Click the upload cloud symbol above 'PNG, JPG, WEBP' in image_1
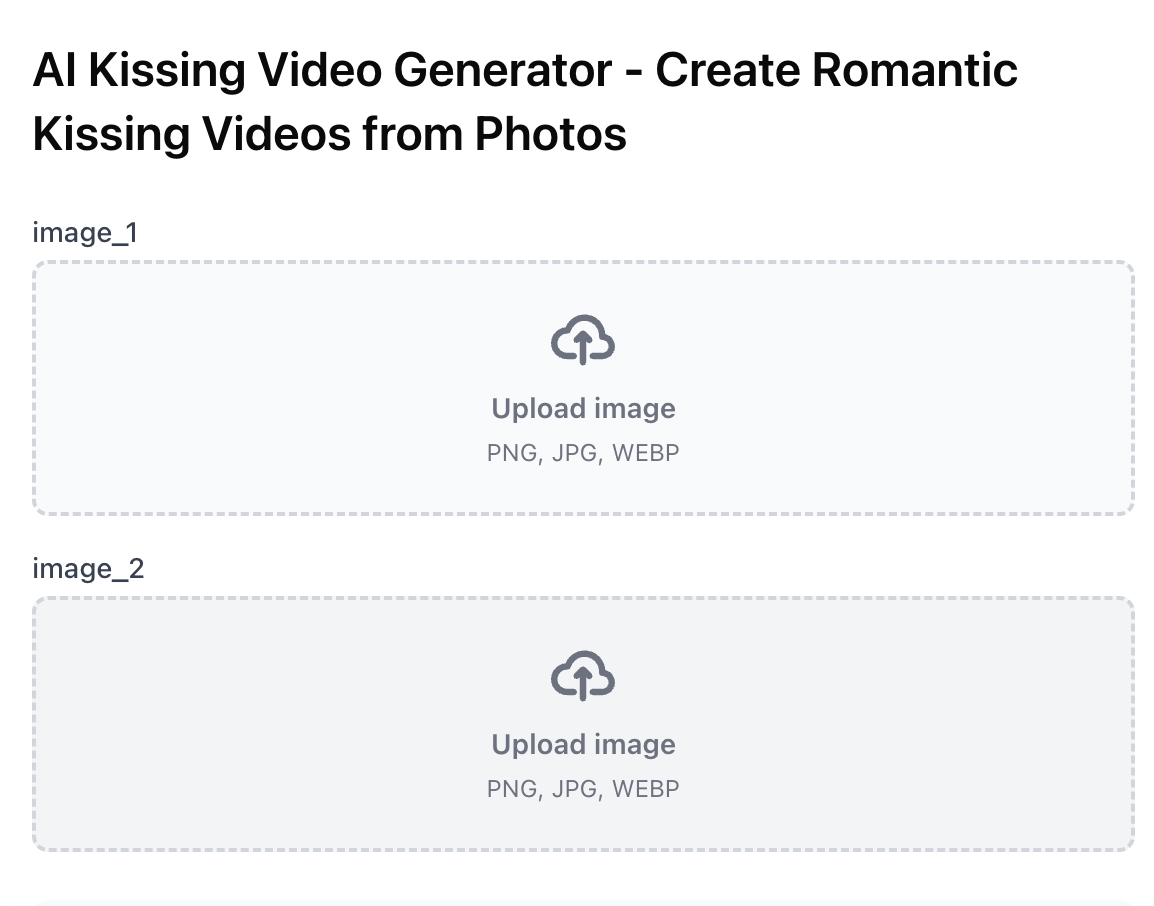Viewport: 1154px width, 906px height. [583, 340]
